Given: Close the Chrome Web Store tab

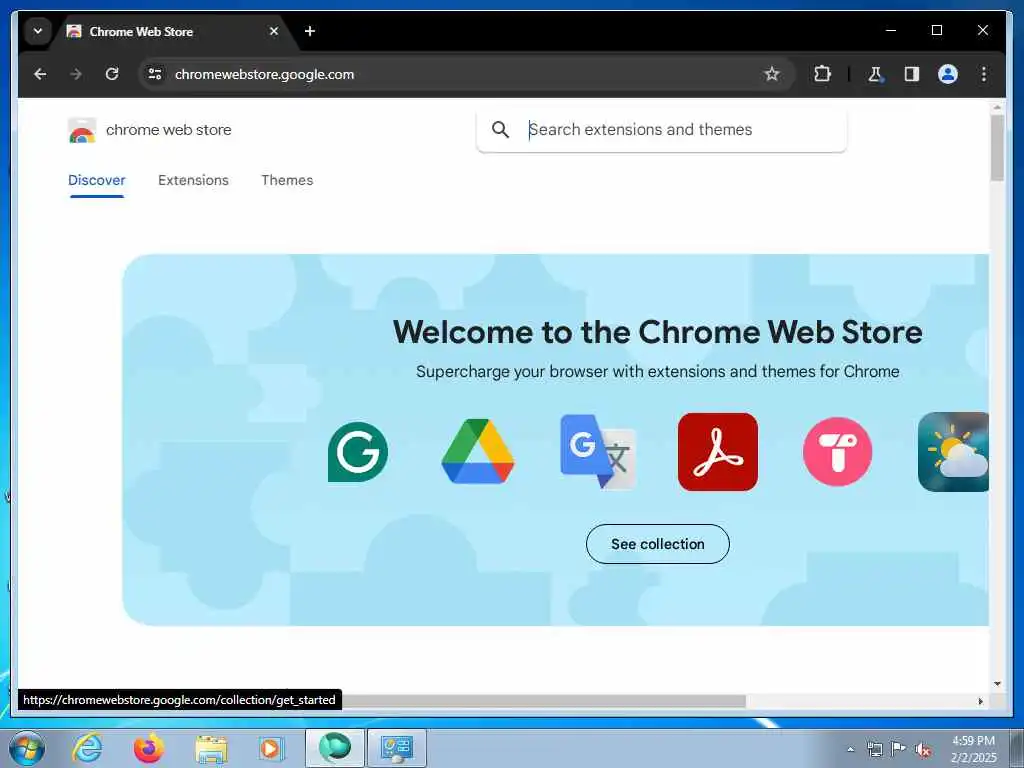Looking at the screenshot, I should (274, 31).
